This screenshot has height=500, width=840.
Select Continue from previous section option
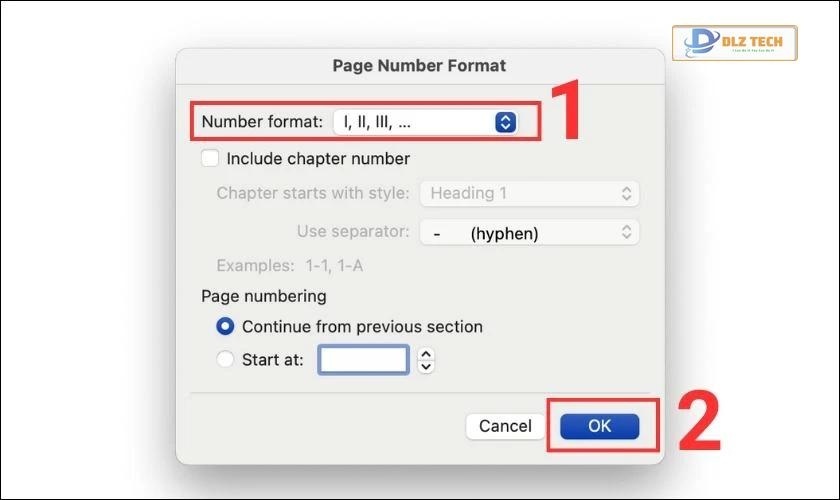226,326
